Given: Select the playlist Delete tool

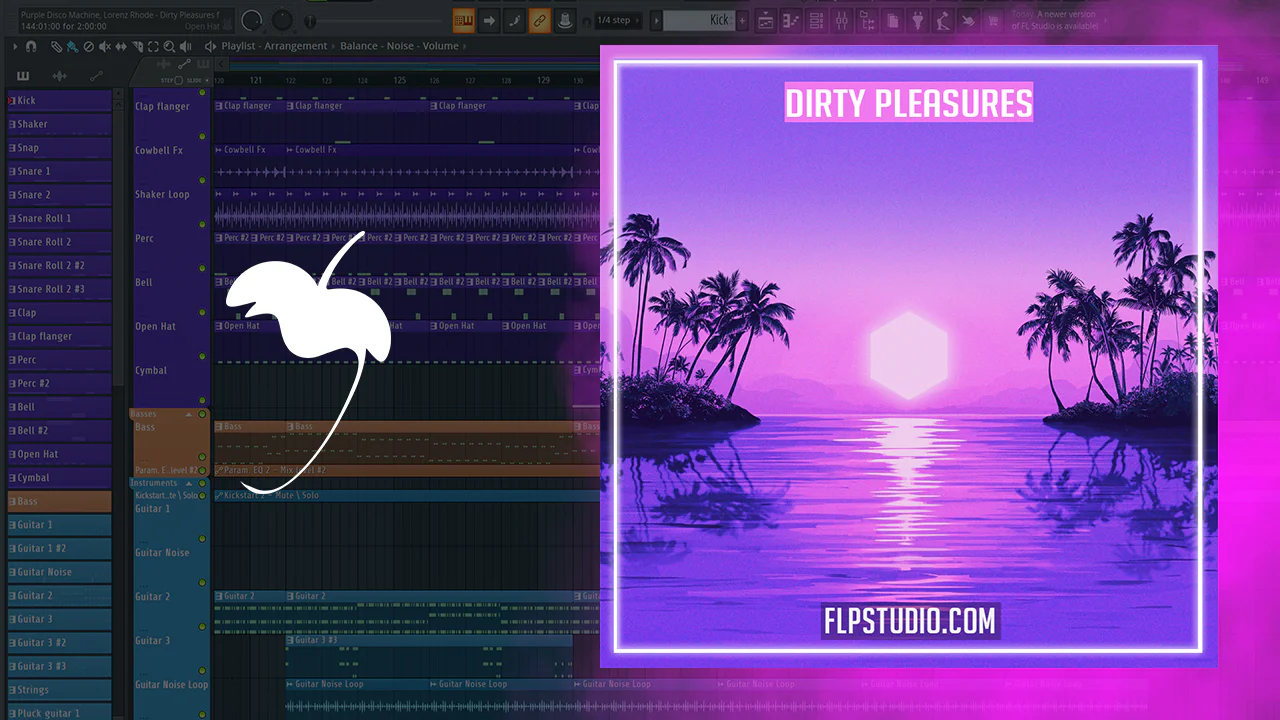Looking at the screenshot, I should coord(89,46).
